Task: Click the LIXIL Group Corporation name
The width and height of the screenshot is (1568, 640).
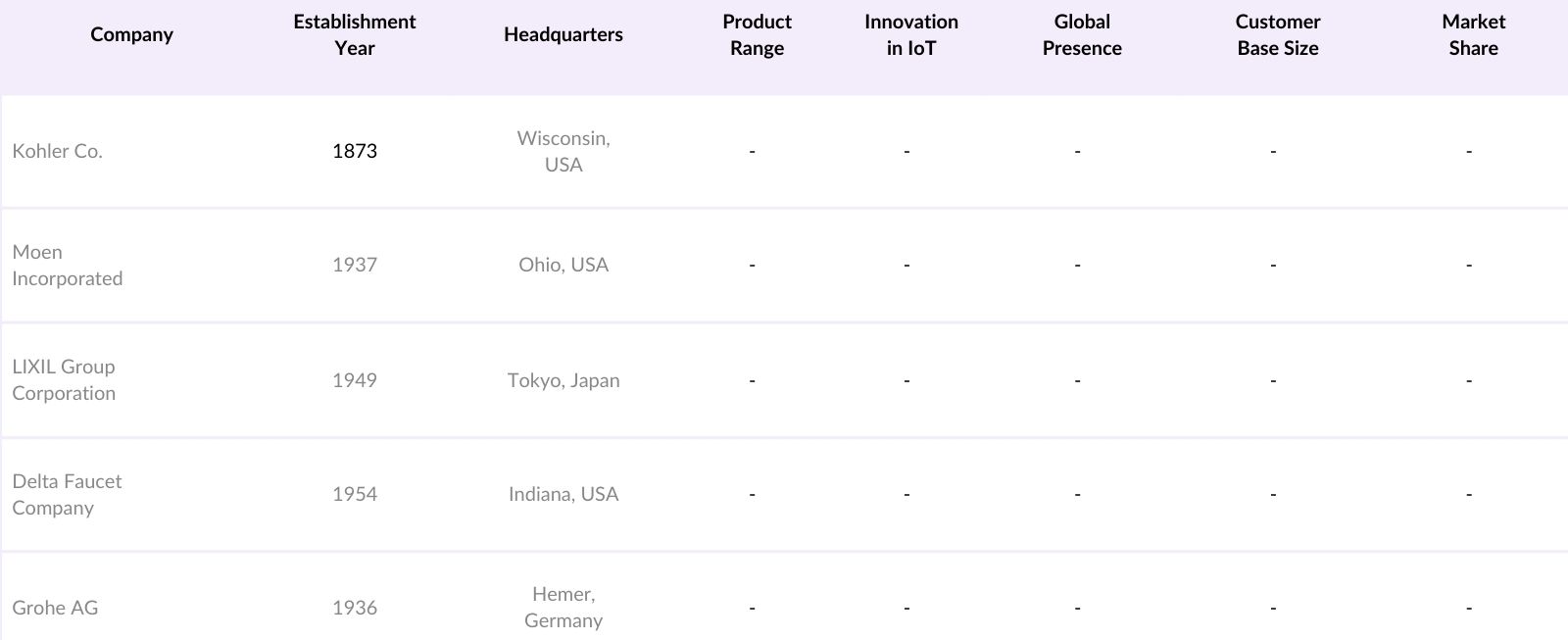Action: coord(64,380)
